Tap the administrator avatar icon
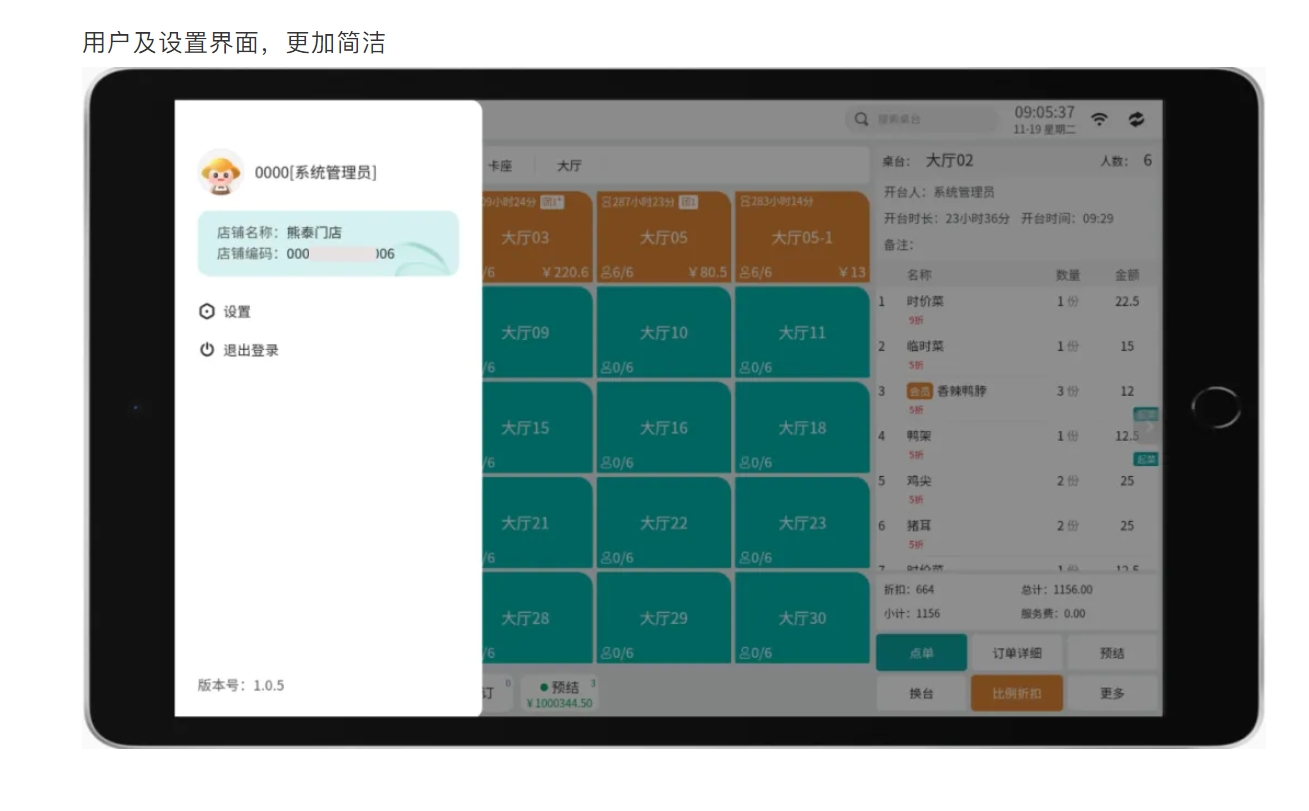This screenshot has width=1309, height=811. coord(221,172)
